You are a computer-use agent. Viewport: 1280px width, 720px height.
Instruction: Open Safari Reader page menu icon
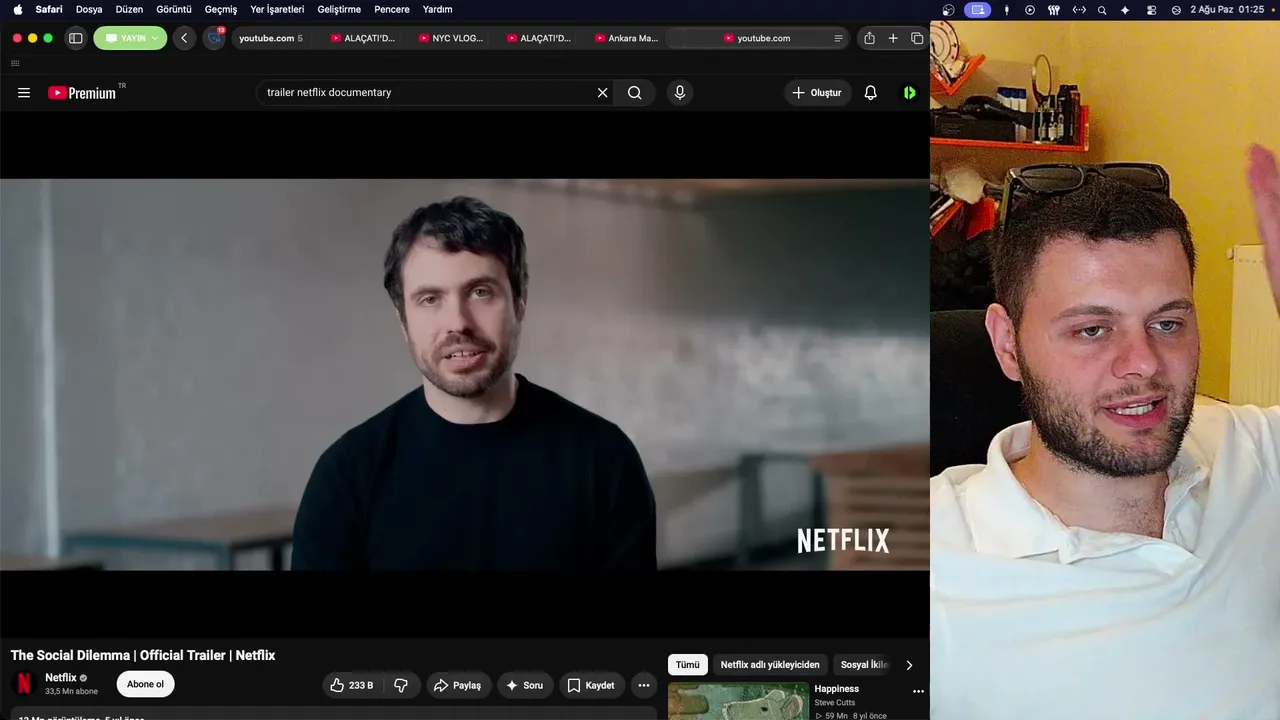pyautogui.click(x=838, y=38)
